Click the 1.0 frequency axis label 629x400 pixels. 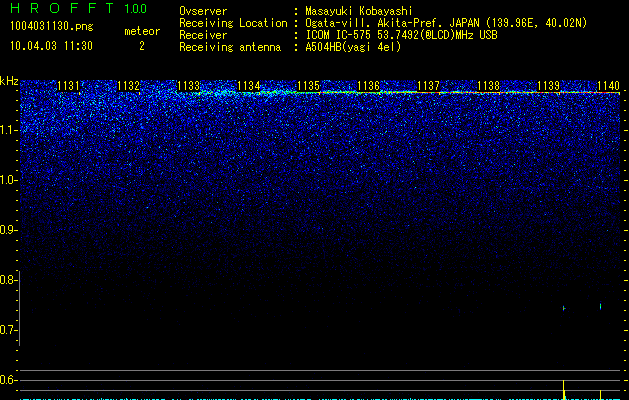pos(8,180)
